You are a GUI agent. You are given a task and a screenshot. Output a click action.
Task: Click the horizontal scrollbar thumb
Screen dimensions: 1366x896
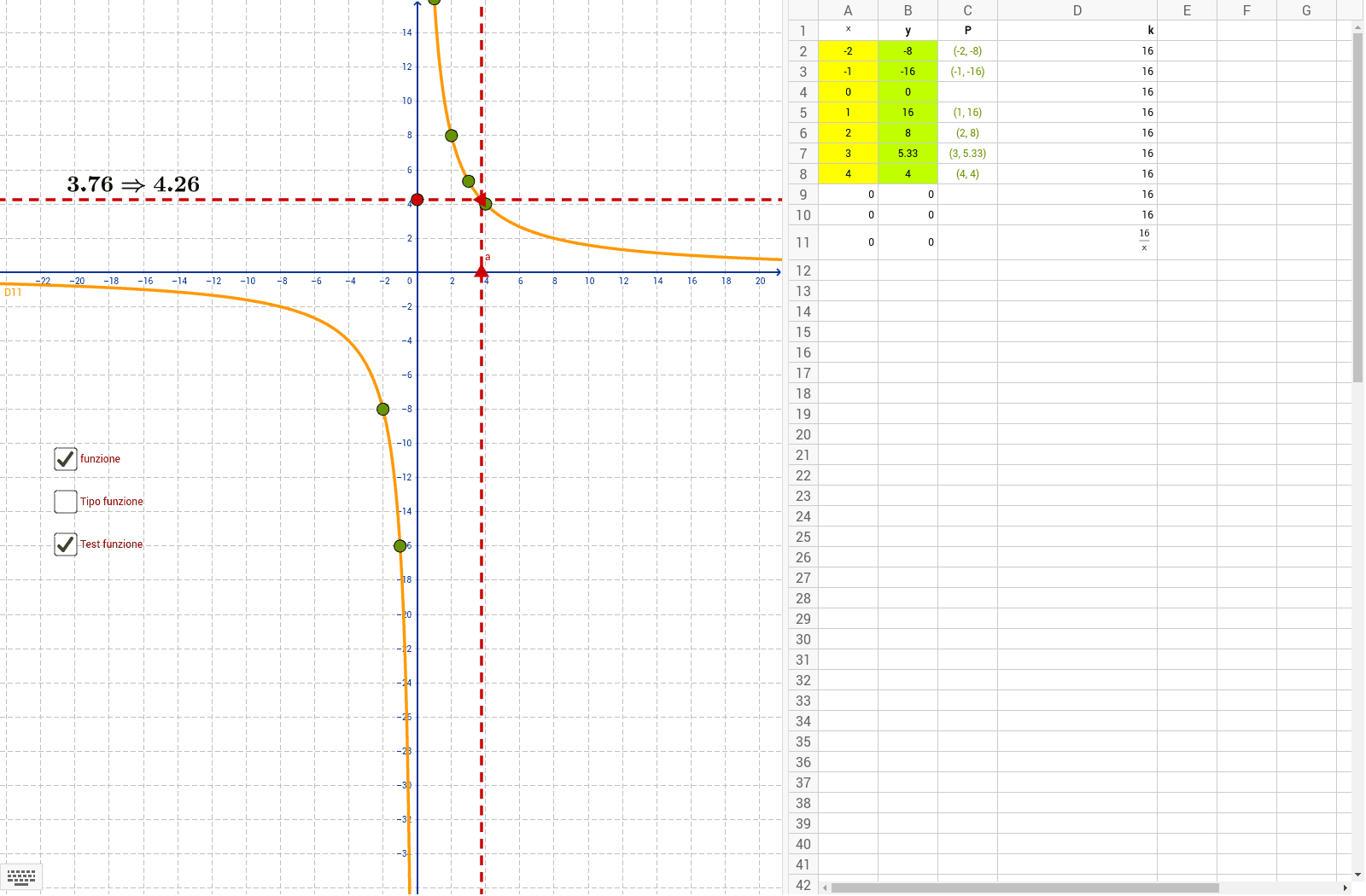click(x=1024, y=888)
